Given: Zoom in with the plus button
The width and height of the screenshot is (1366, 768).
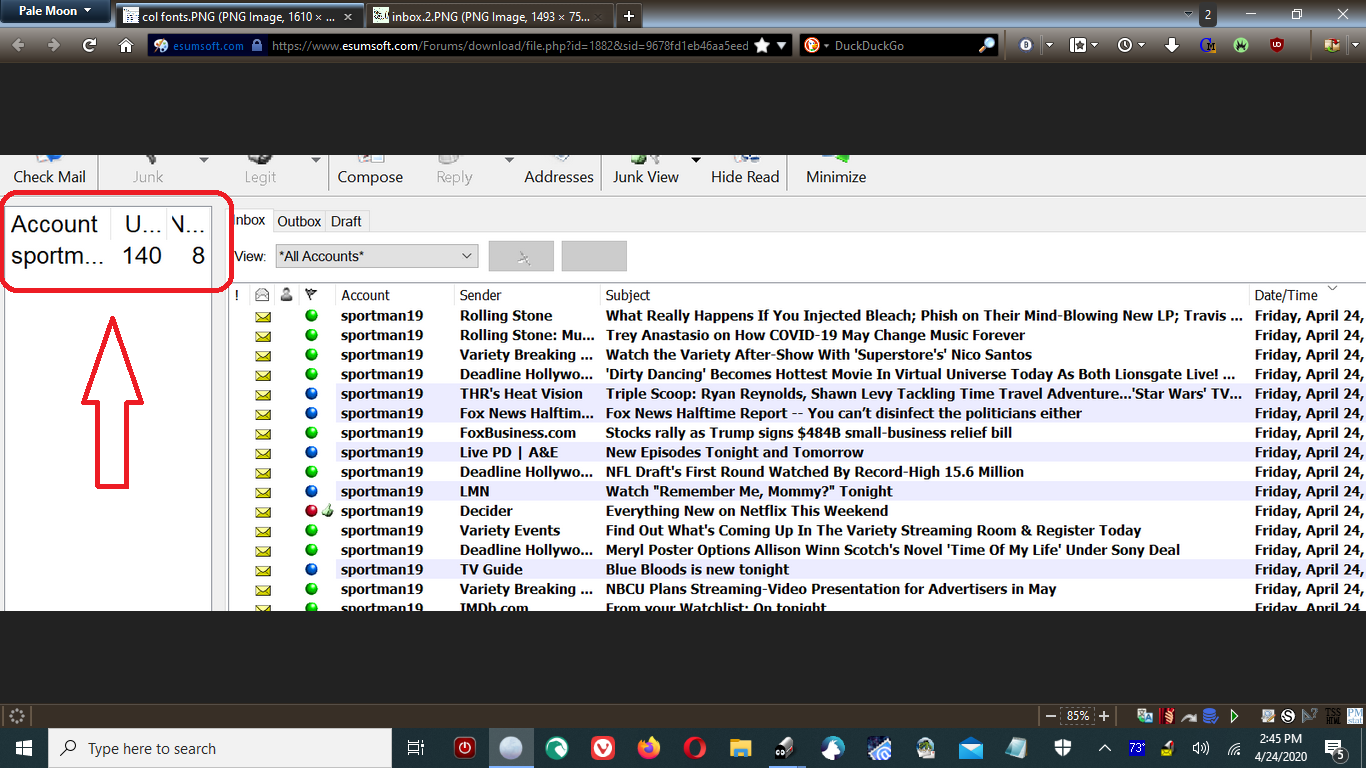Looking at the screenshot, I should pos(1104,716).
